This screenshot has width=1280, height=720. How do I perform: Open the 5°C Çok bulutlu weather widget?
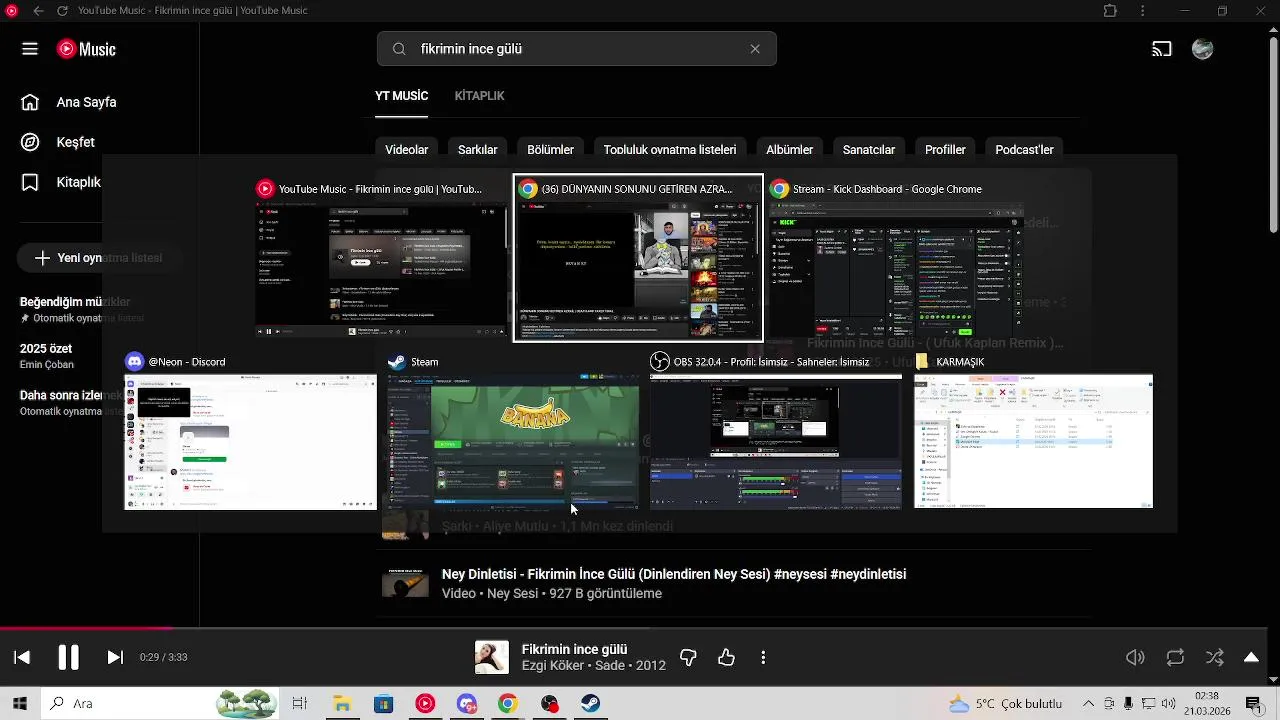pos(1005,704)
